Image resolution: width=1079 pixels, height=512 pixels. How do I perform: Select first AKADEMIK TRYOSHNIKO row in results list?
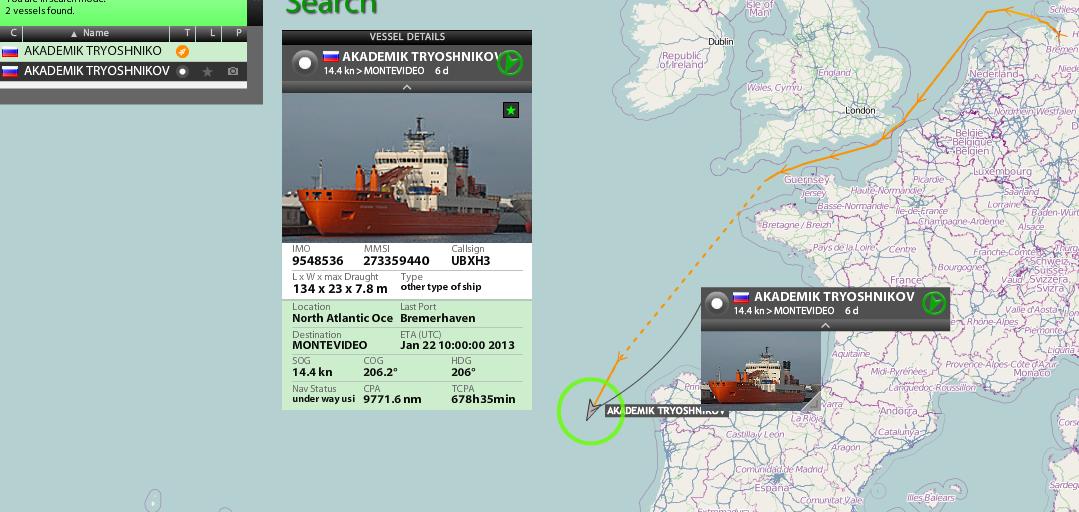tap(123, 51)
